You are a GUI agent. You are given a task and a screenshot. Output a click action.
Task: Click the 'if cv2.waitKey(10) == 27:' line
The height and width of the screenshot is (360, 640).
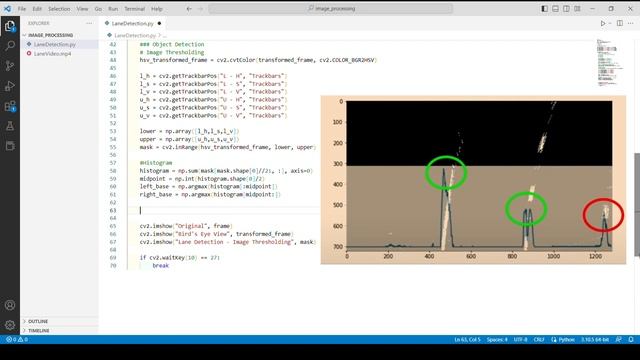click(180, 258)
